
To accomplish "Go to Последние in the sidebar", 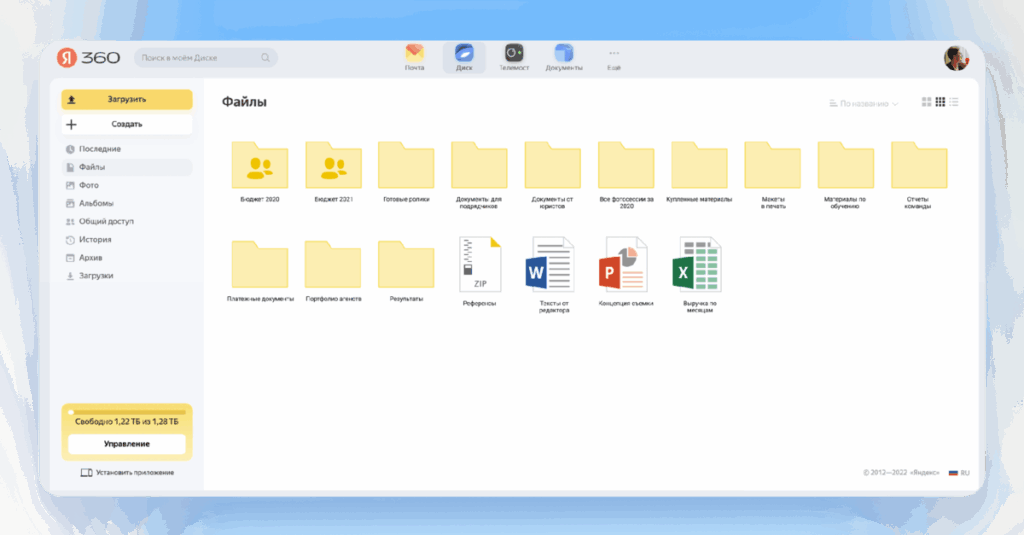I will pos(100,149).
